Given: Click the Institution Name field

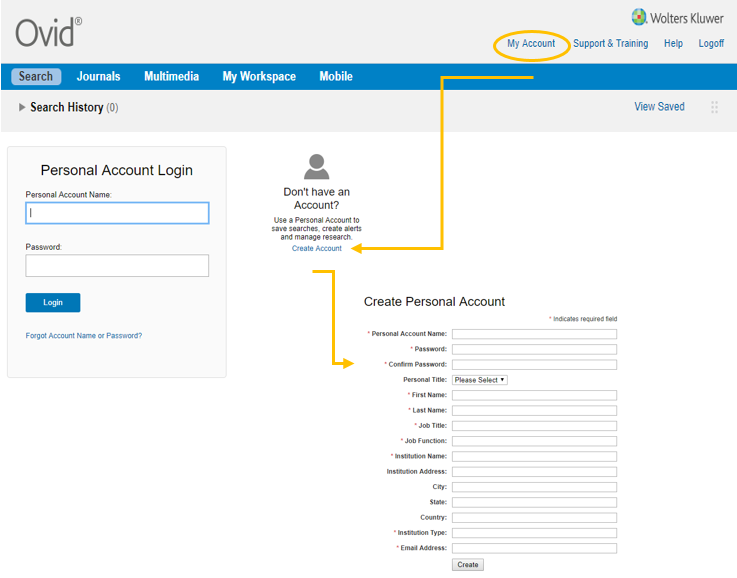Looking at the screenshot, I should click(x=534, y=456).
